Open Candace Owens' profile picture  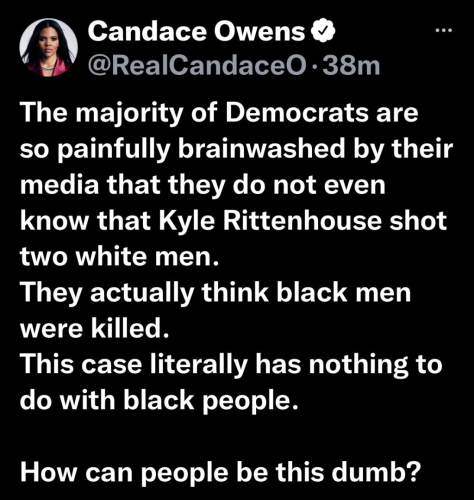[49, 47]
